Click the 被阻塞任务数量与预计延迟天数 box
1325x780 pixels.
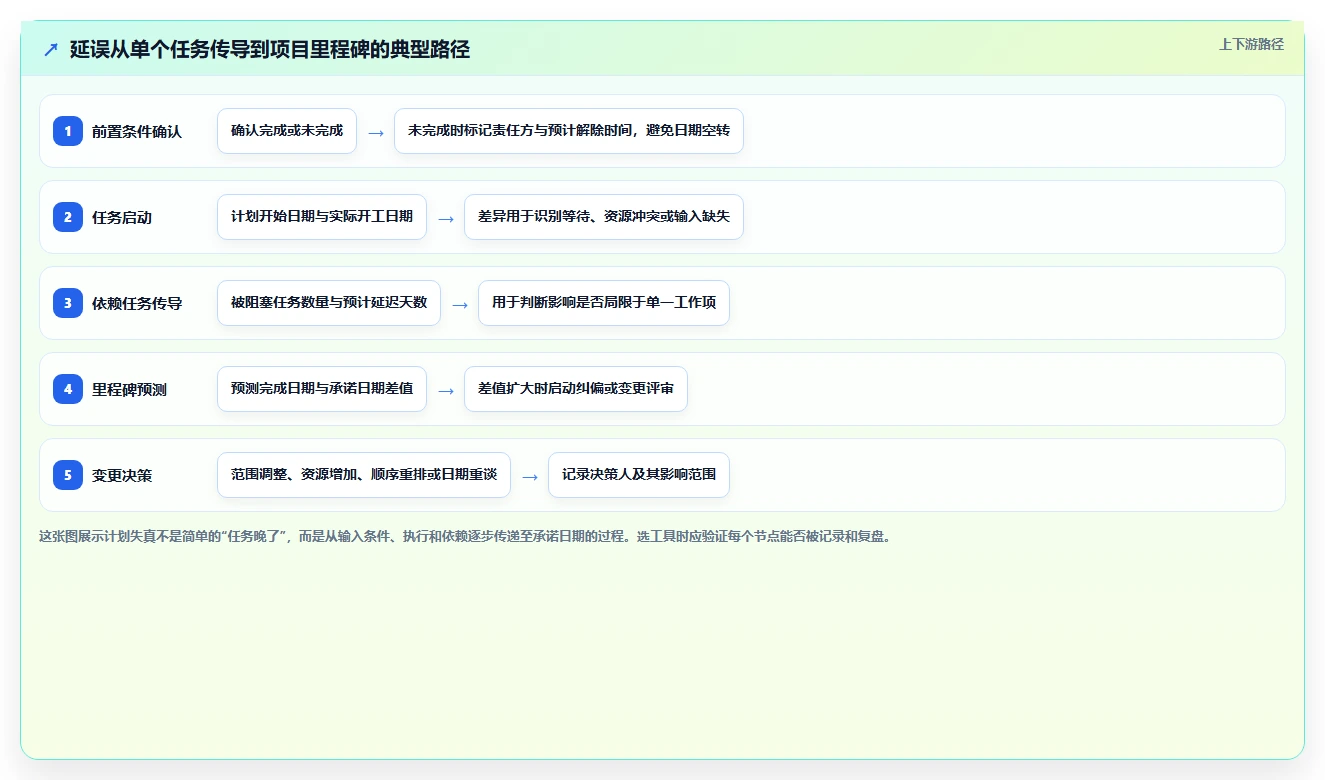[329, 303]
